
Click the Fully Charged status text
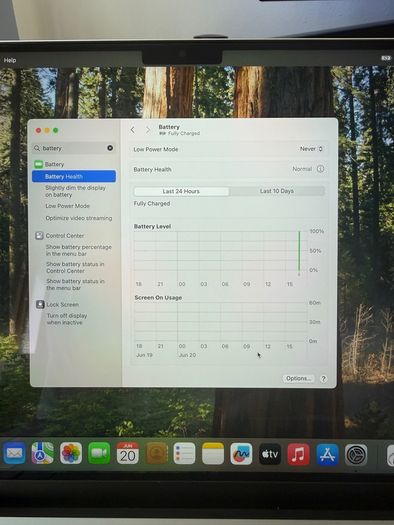point(152,204)
